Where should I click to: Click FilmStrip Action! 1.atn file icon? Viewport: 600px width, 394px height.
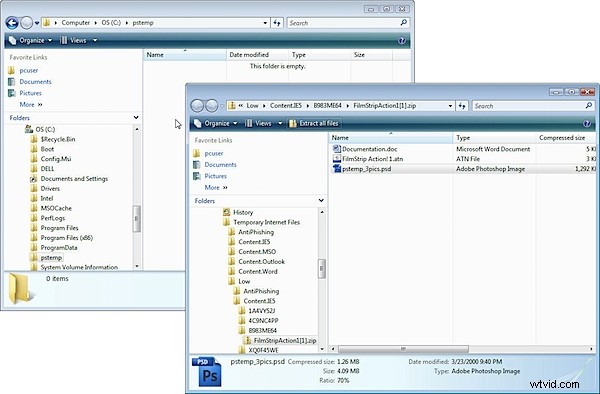tap(337, 159)
